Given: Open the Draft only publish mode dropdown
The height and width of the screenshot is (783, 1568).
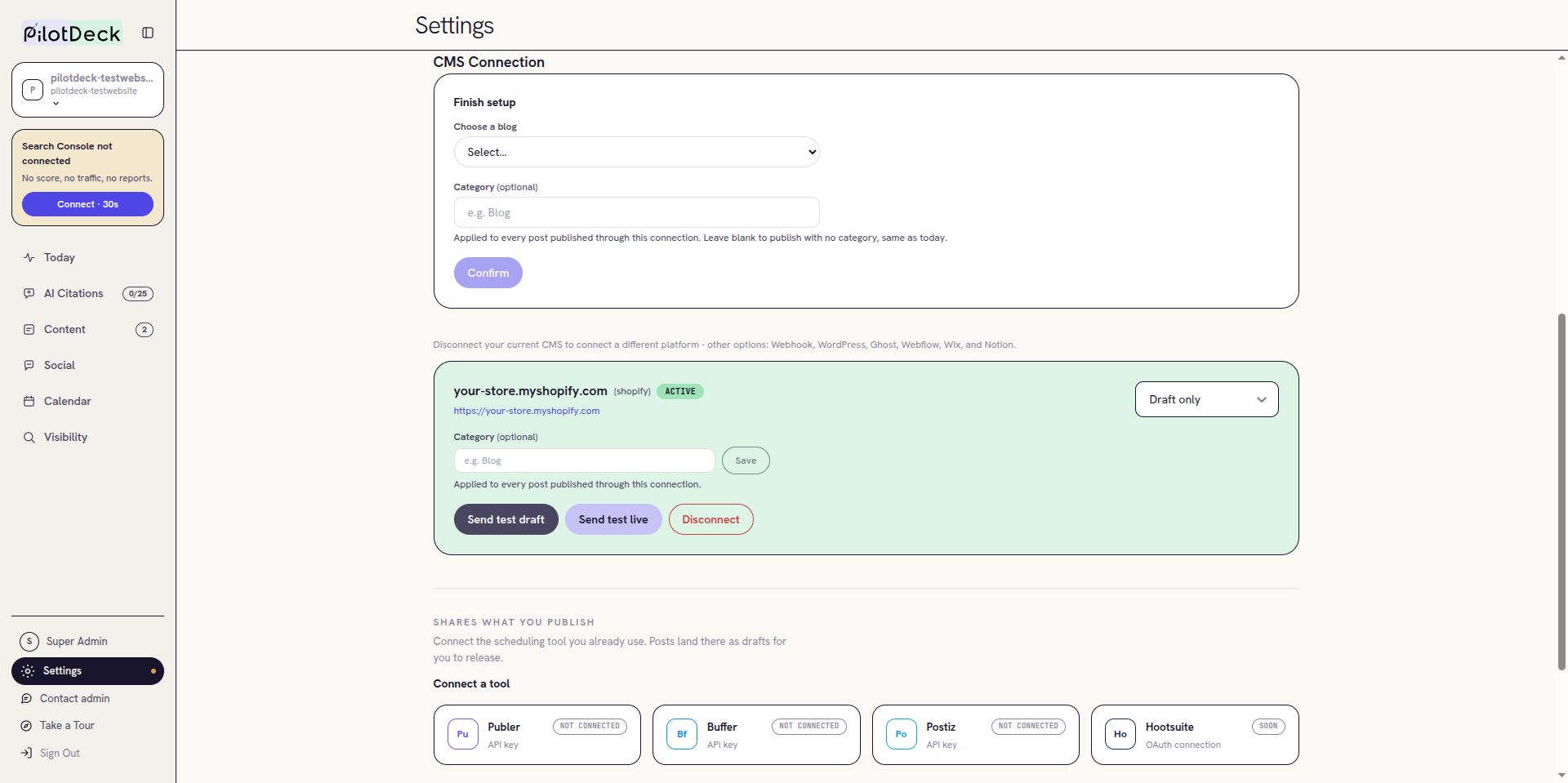Looking at the screenshot, I should click(x=1206, y=399).
